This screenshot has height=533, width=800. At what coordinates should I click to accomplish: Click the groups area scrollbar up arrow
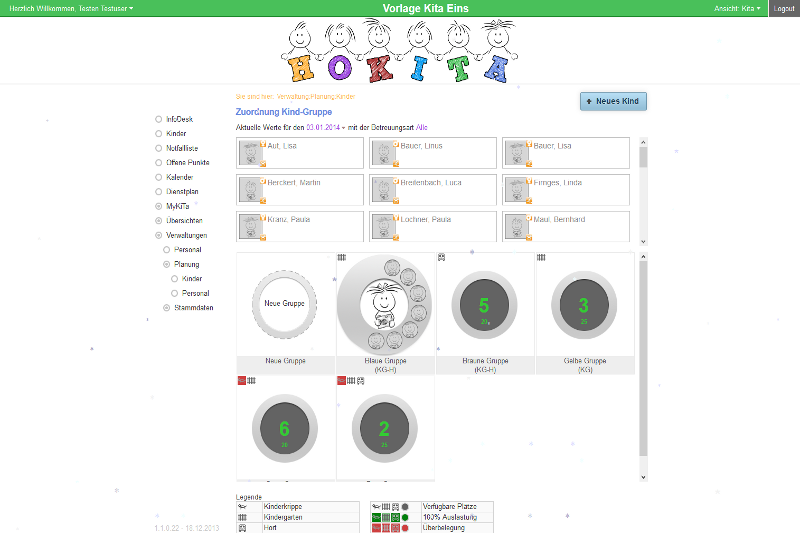(x=643, y=257)
